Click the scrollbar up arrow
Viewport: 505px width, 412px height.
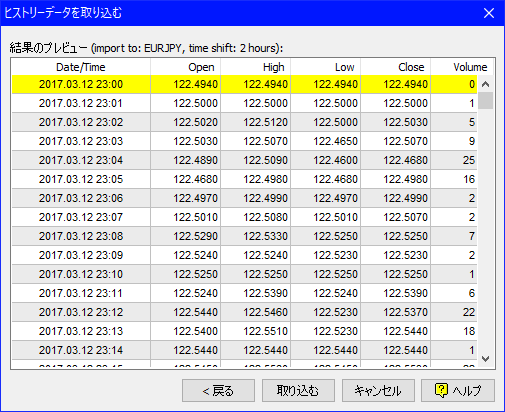pyautogui.click(x=485, y=84)
